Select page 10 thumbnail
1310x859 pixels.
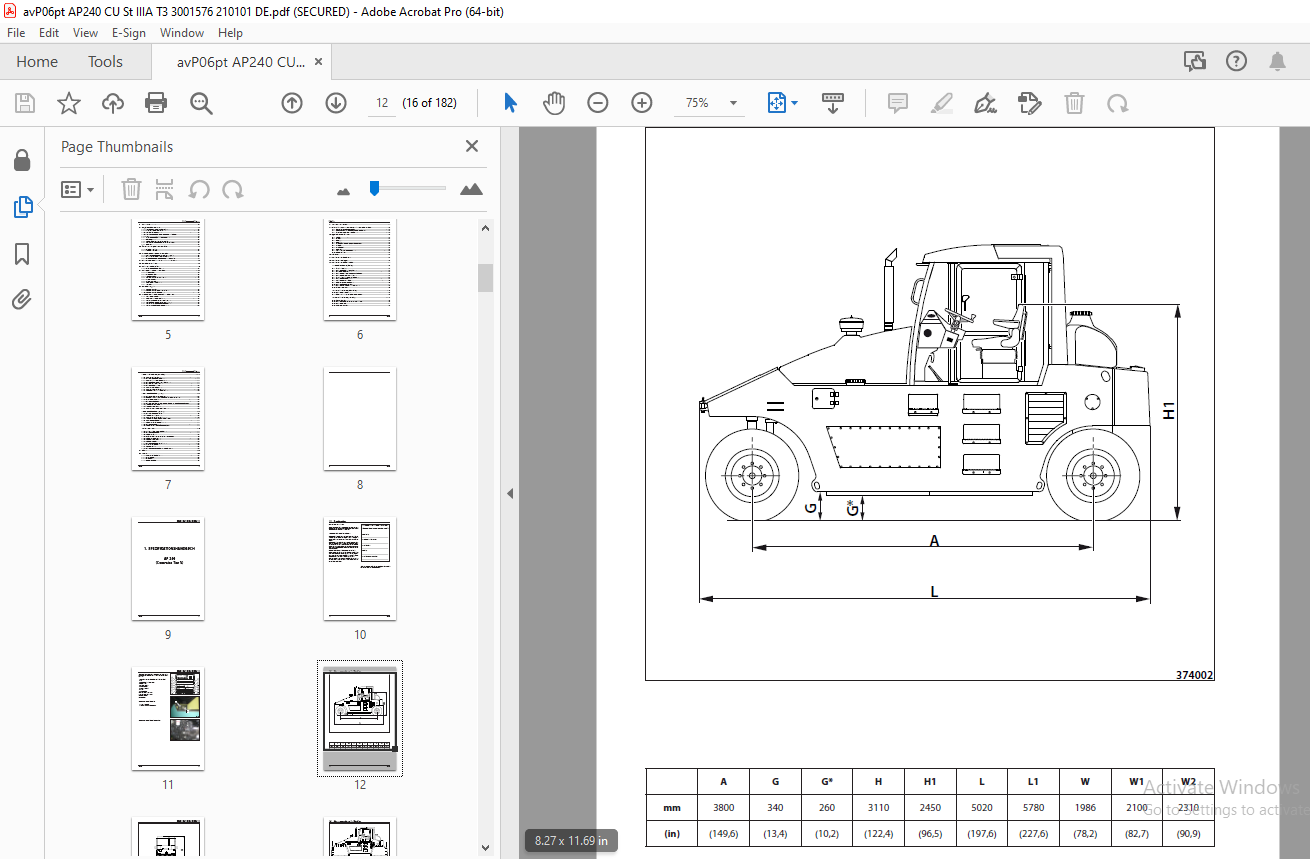[x=360, y=569]
